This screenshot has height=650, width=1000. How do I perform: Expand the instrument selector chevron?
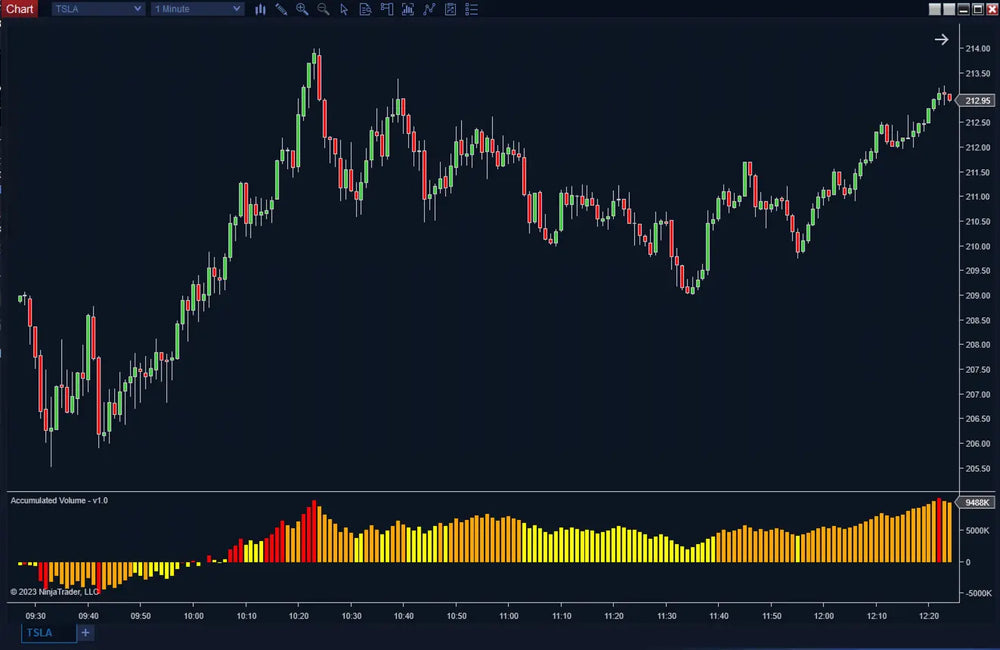138,8
